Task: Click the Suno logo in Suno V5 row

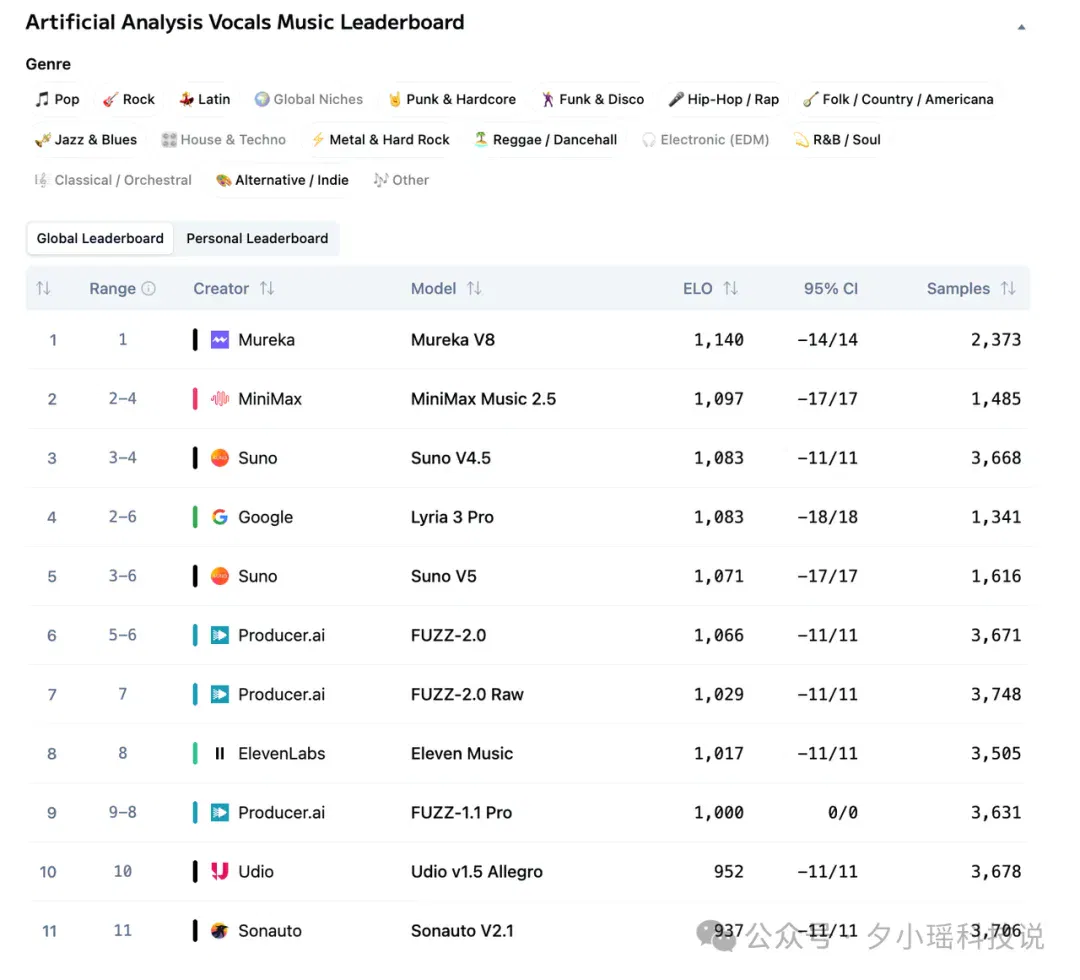Action: click(220, 576)
